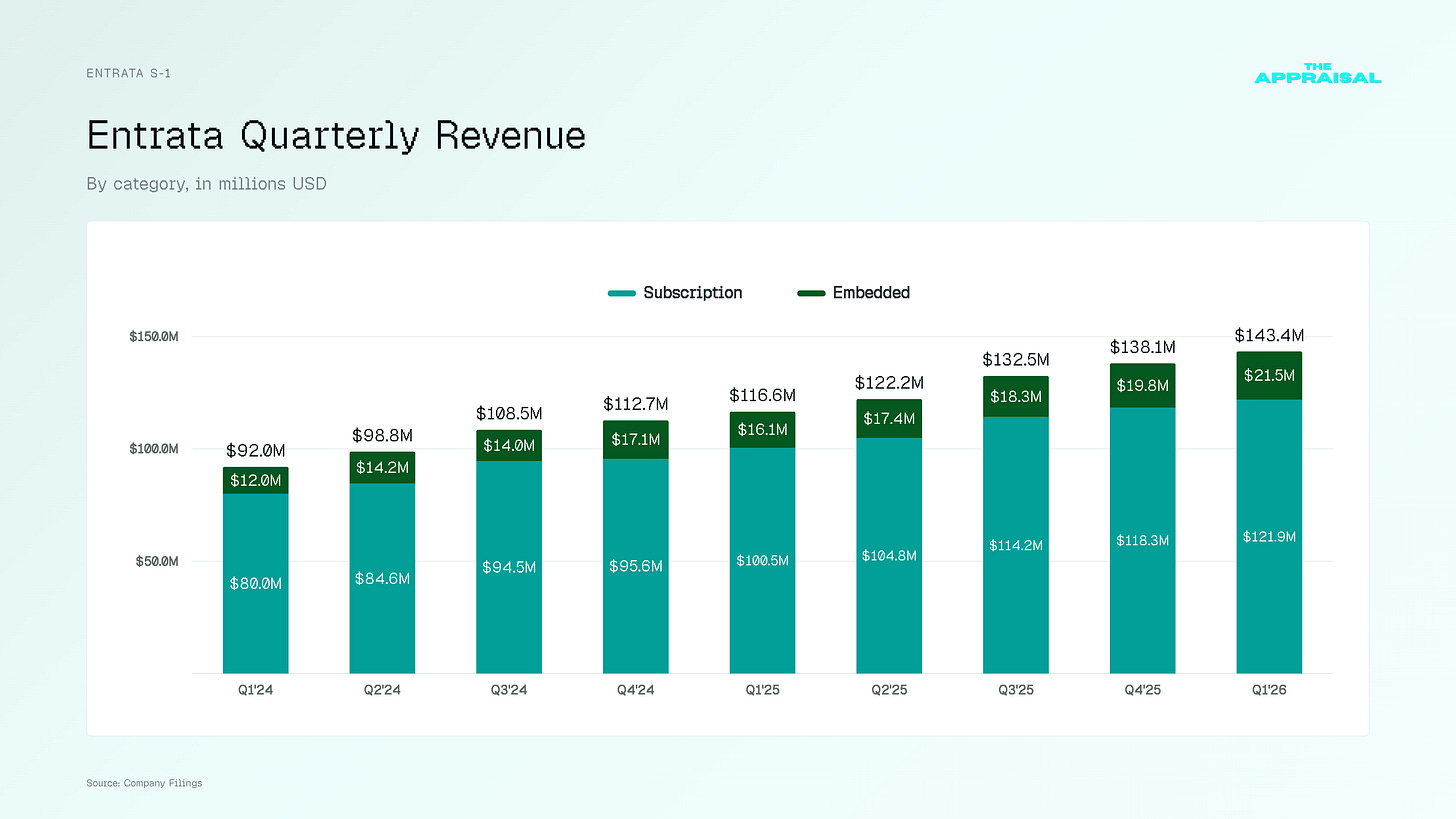
Task: Click the "Source: Company Filings" footnote
Action: pyautogui.click(x=145, y=783)
